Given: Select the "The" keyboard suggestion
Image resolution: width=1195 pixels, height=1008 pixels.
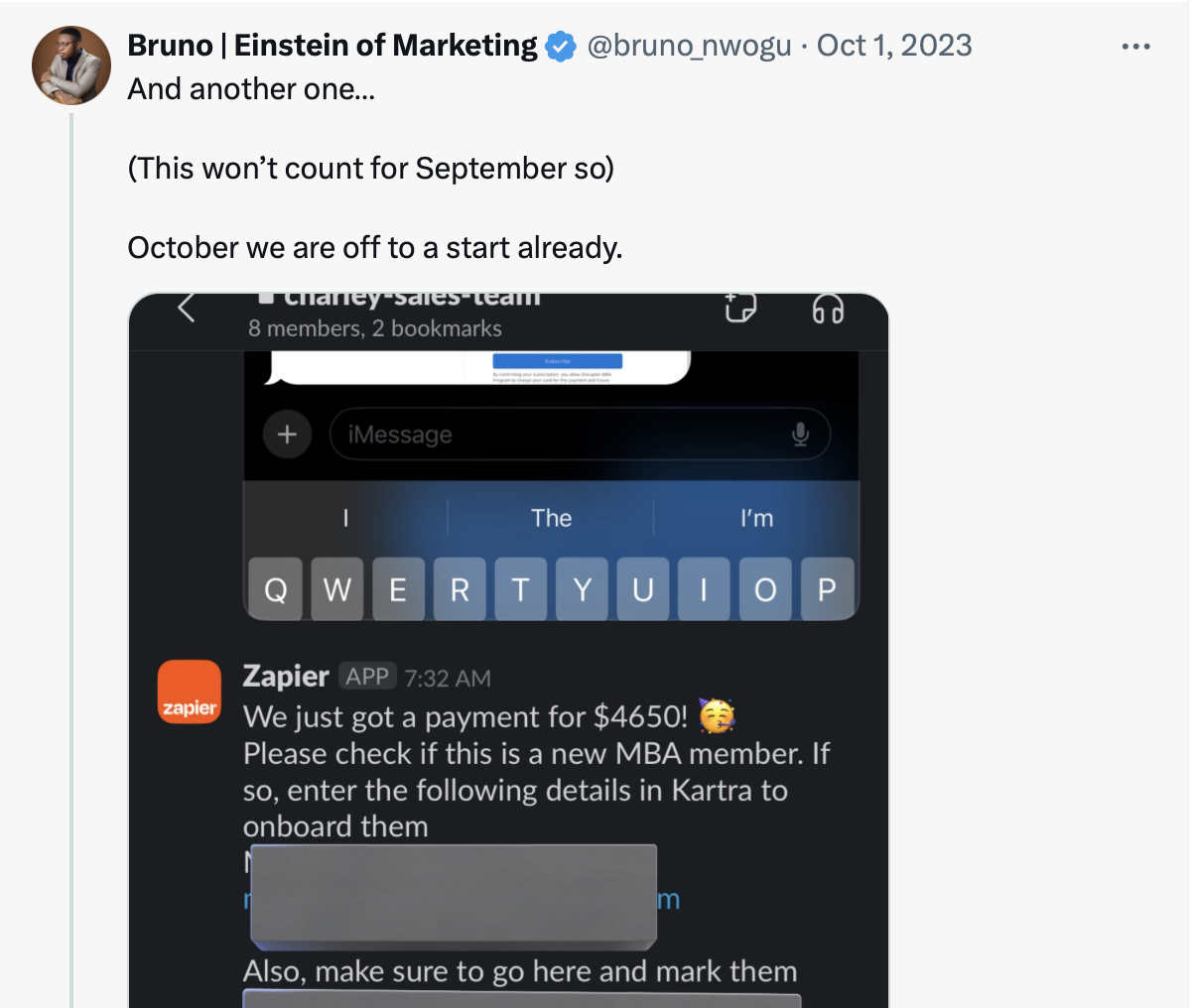Looking at the screenshot, I should pyautogui.click(x=551, y=518).
